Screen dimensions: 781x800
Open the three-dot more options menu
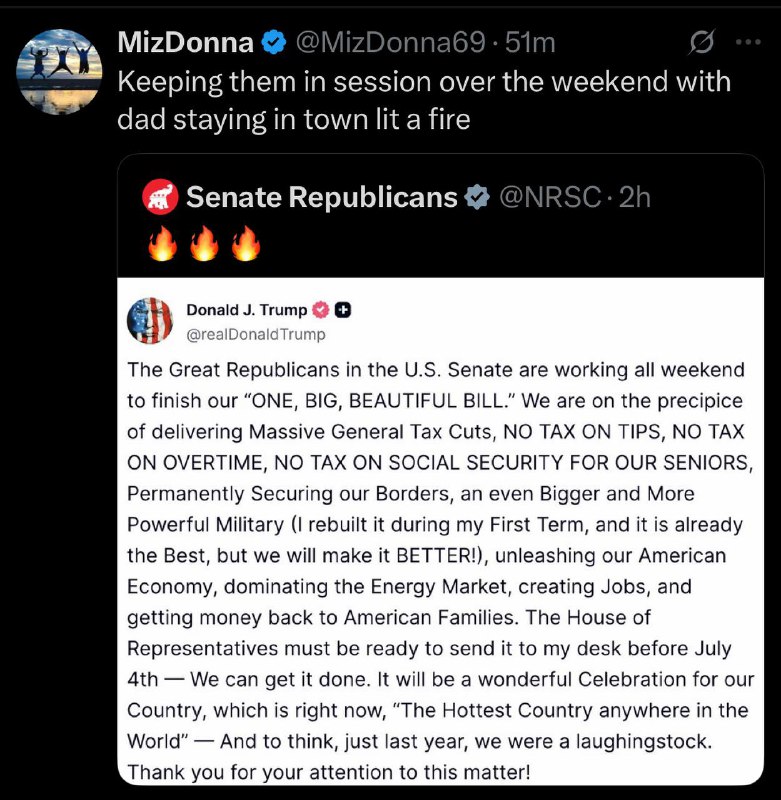click(x=748, y=42)
